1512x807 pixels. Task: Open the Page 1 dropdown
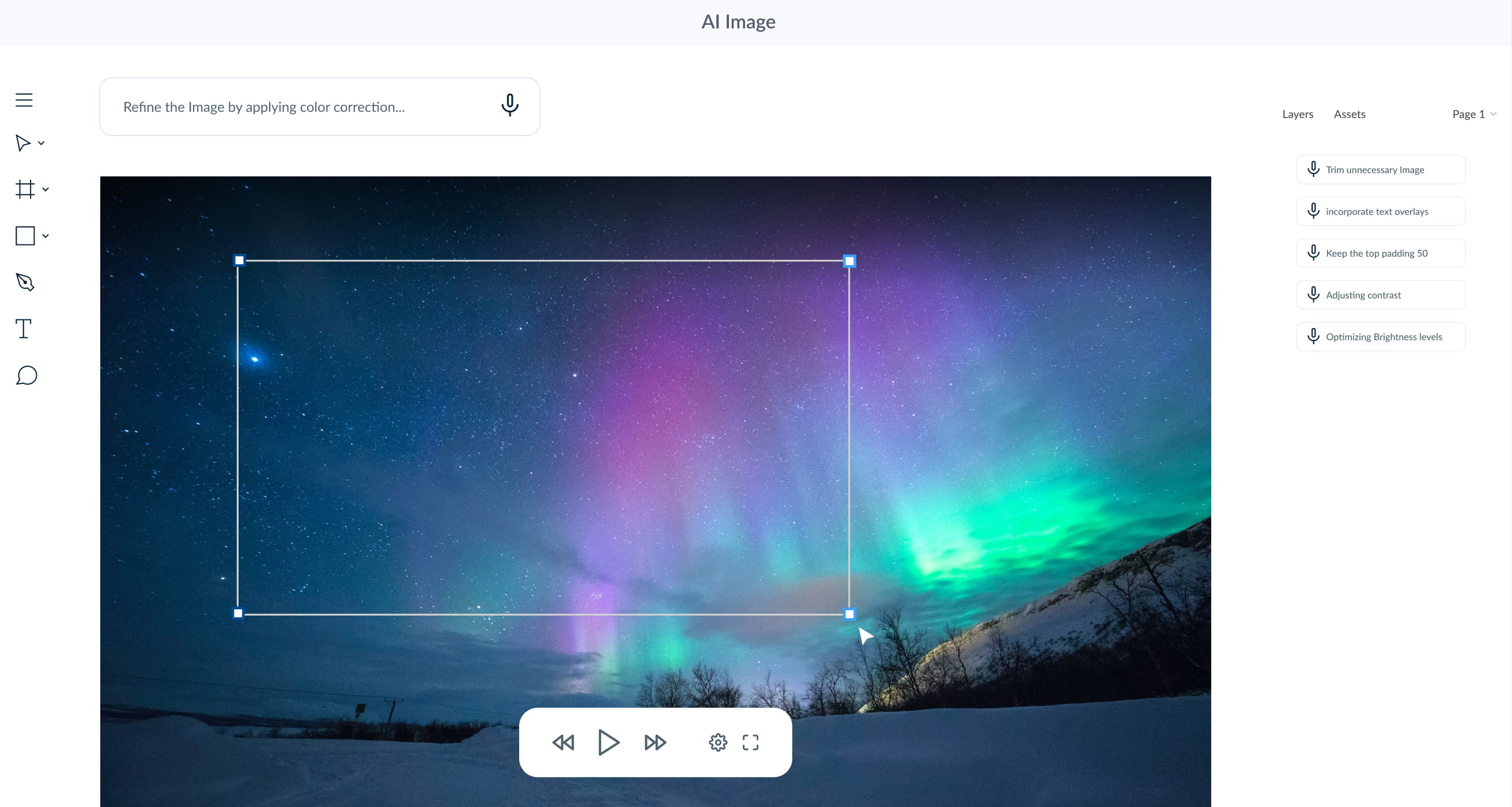(1473, 114)
